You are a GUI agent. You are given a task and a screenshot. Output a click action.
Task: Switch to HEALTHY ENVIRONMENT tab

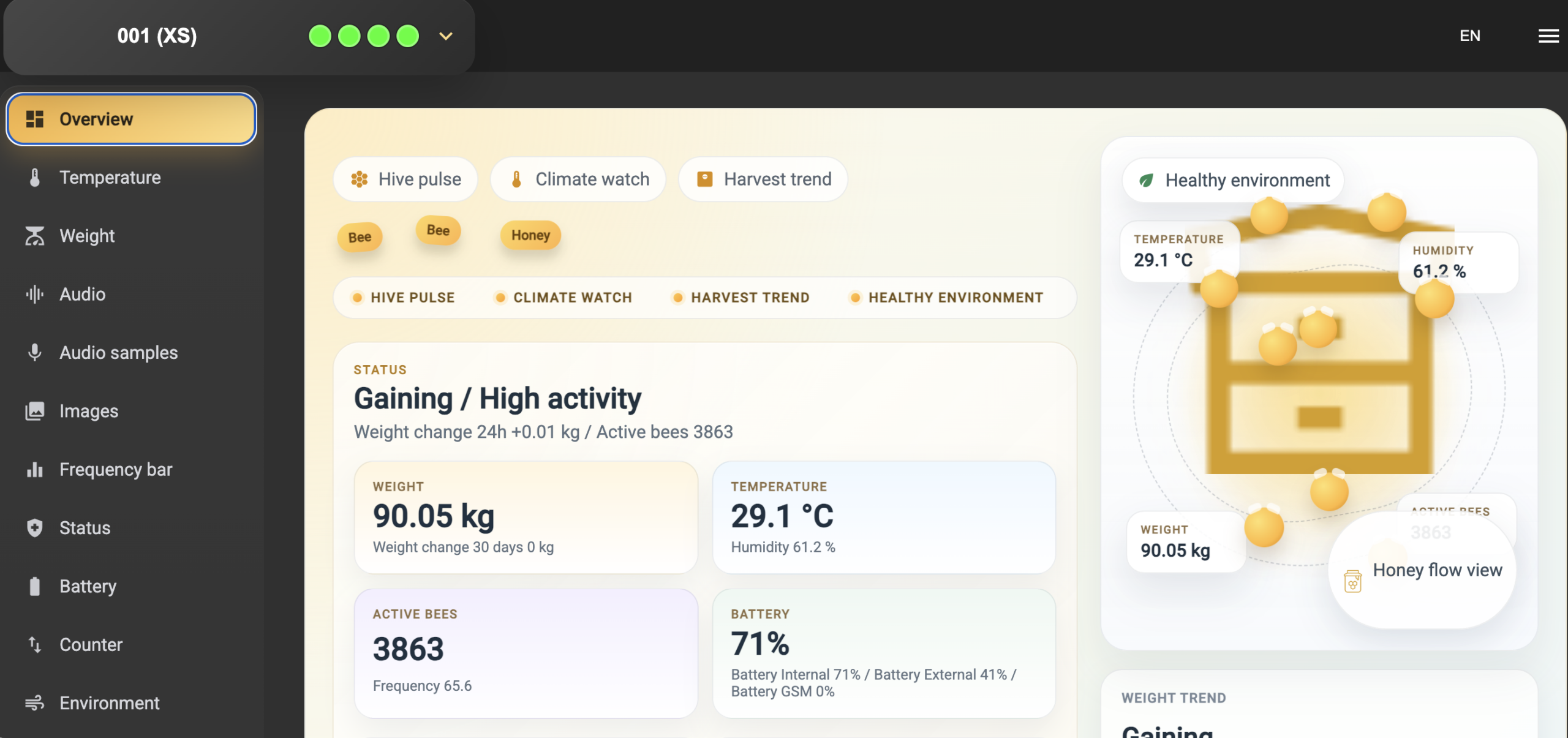coord(946,298)
